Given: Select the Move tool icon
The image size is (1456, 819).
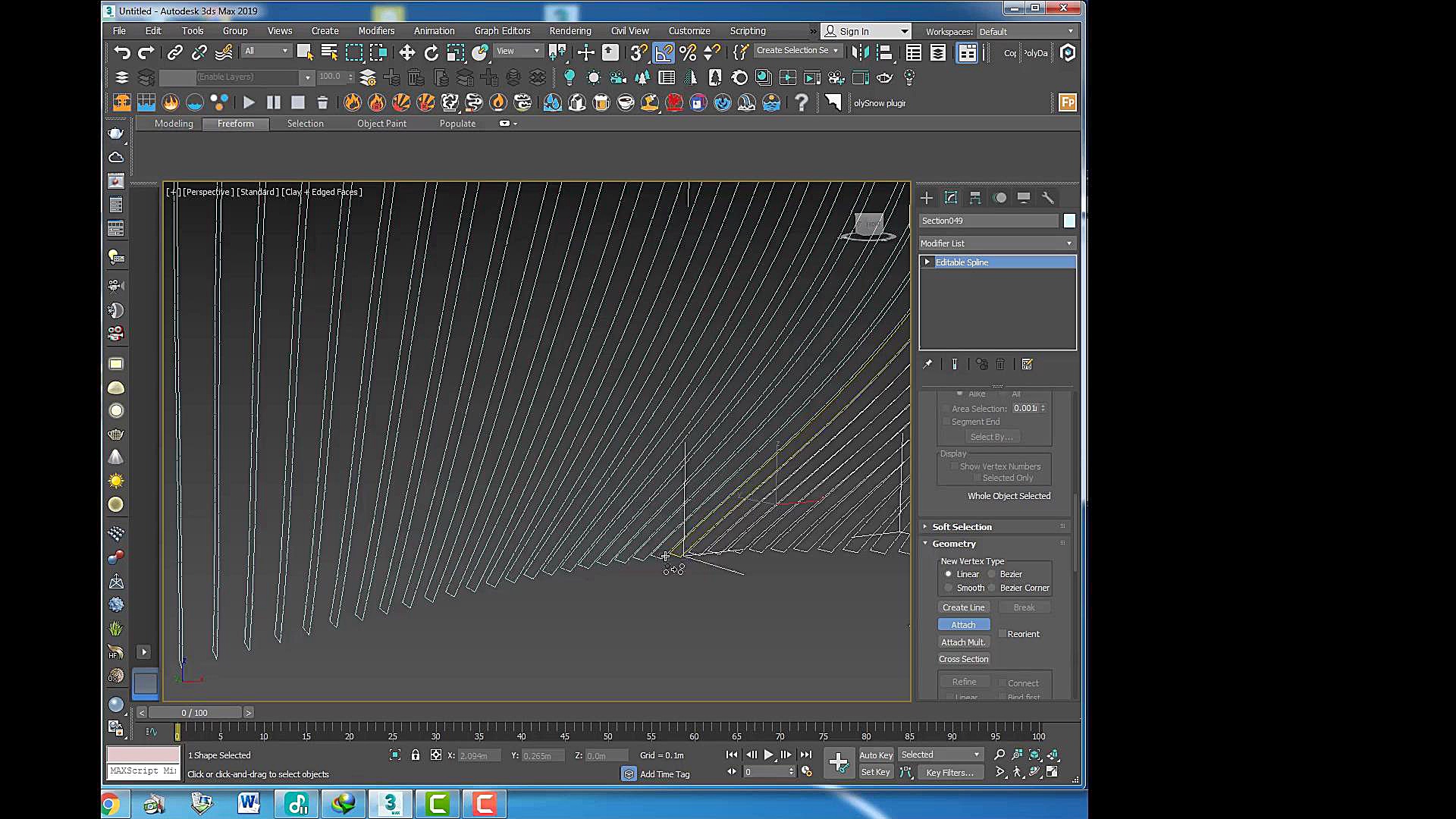Looking at the screenshot, I should (x=407, y=52).
